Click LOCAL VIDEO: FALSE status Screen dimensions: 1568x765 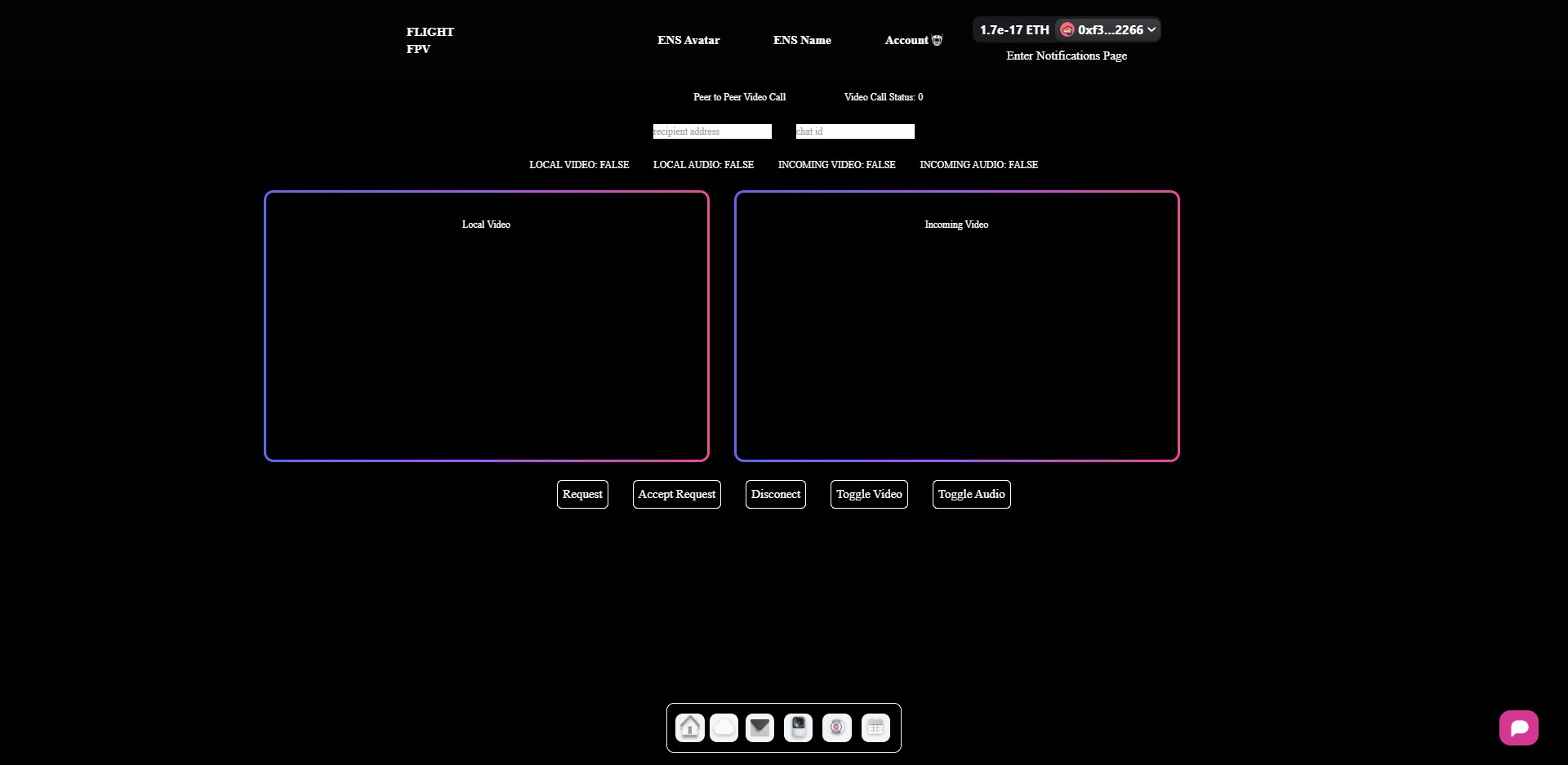579,164
